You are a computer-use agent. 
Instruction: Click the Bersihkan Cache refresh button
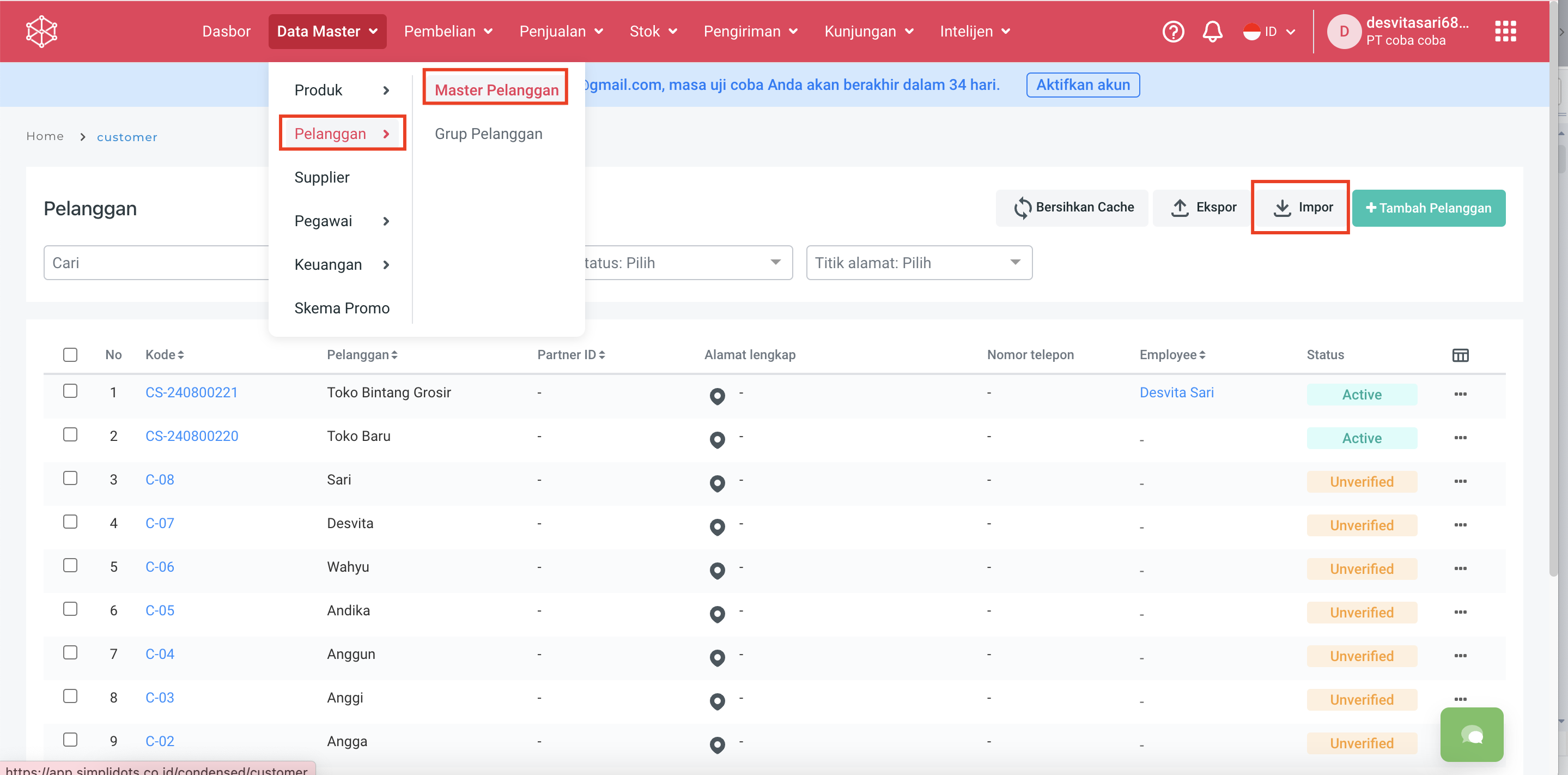(1073, 208)
